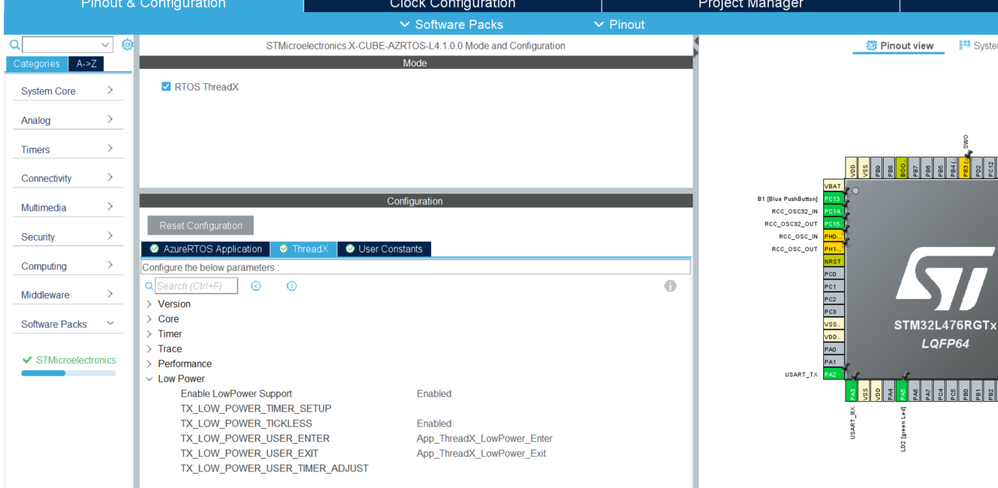The width and height of the screenshot is (998, 488).
Task: Uncheck the RTOS ThreadX checkbox
Action: point(166,87)
